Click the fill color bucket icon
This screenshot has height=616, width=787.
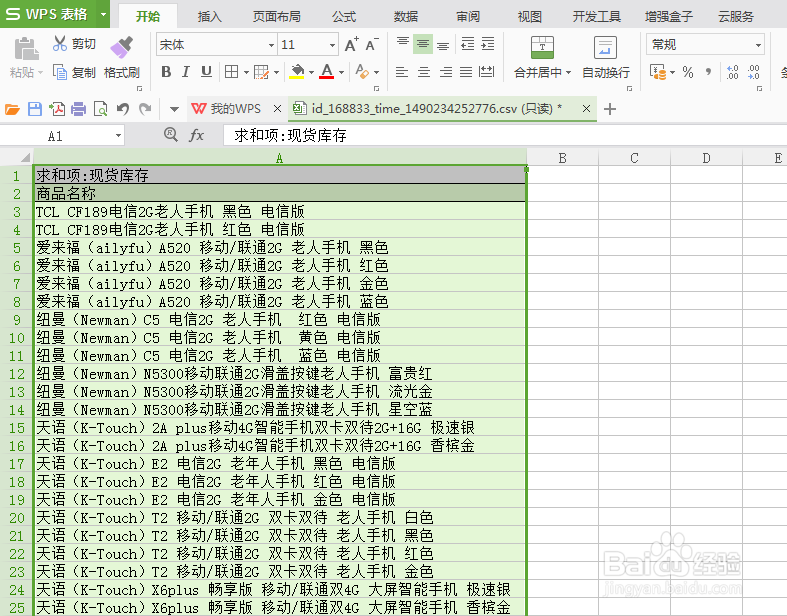click(x=297, y=72)
